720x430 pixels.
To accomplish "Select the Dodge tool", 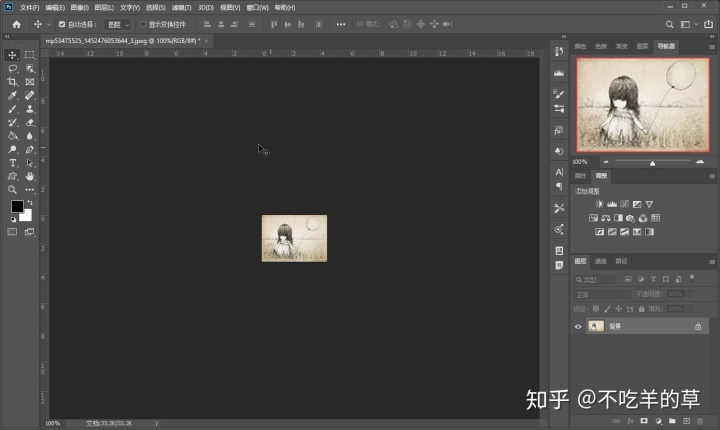I will point(12,149).
